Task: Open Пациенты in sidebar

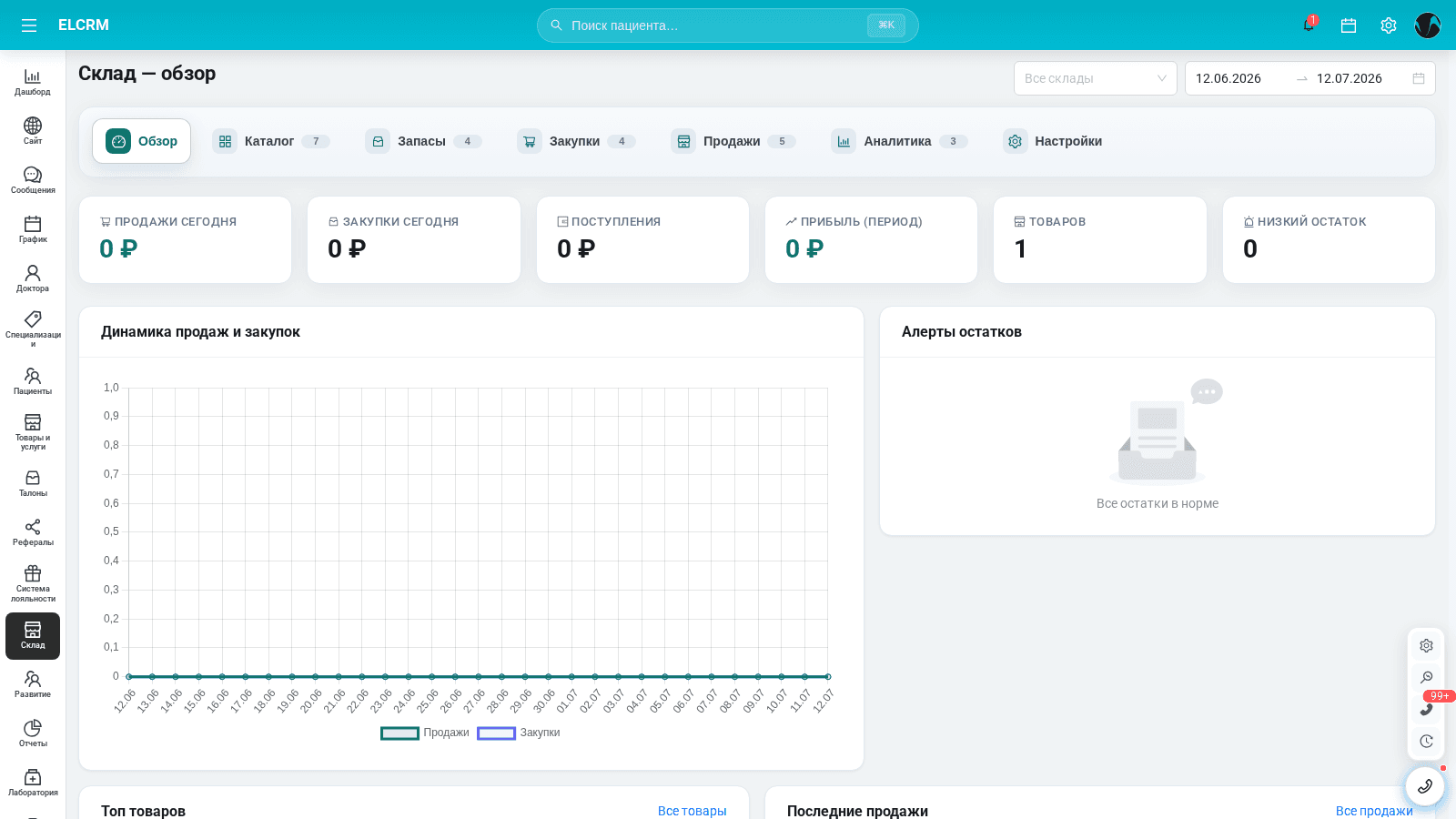Action: (x=33, y=381)
